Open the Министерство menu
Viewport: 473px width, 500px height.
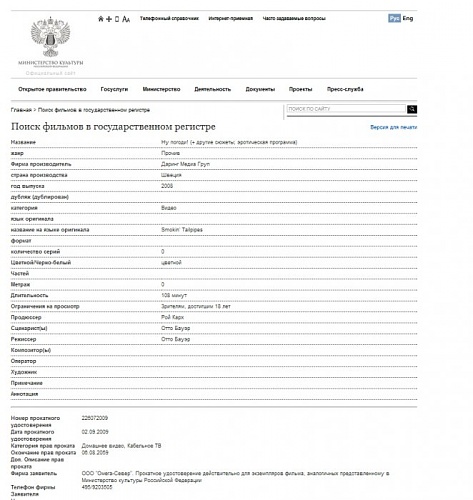point(161,89)
